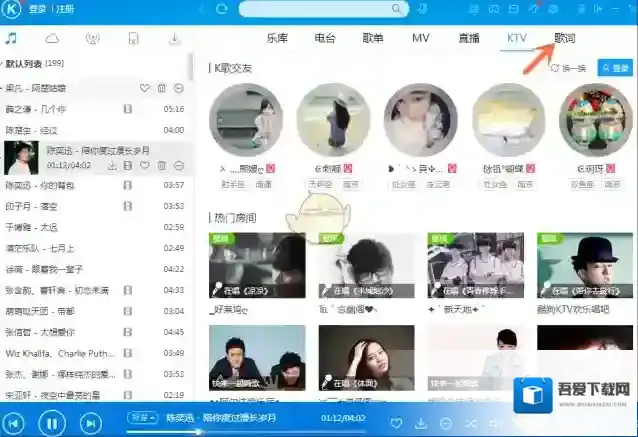Click 陈奕迅 song title in player bar
The image size is (638, 437).
coord(221,418)
